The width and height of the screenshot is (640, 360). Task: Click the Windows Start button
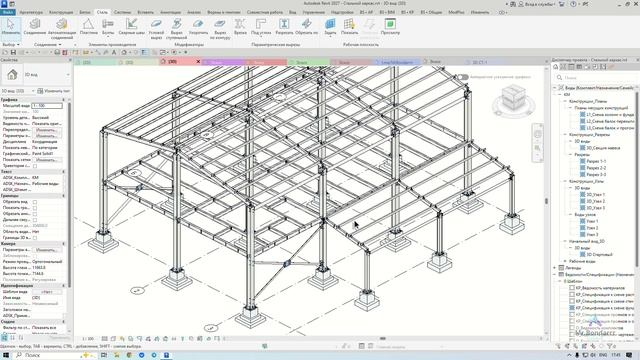tap(6, 355)
